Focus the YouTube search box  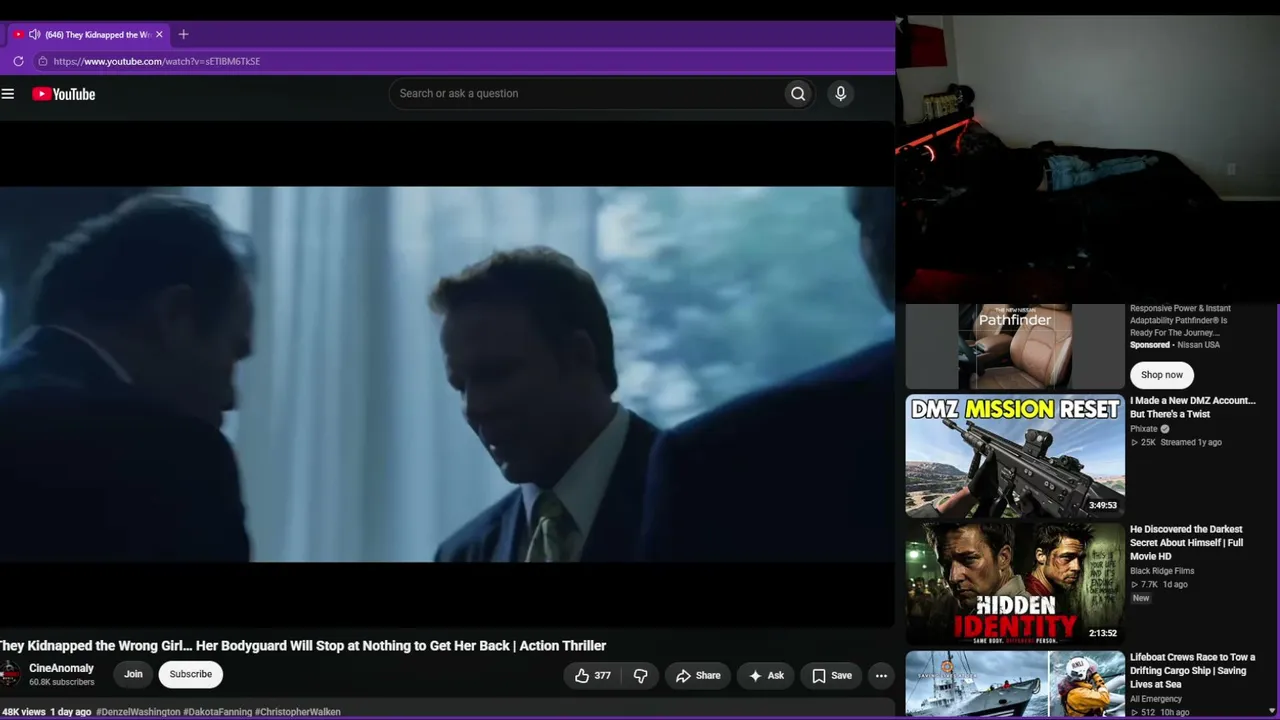(587, 94)
